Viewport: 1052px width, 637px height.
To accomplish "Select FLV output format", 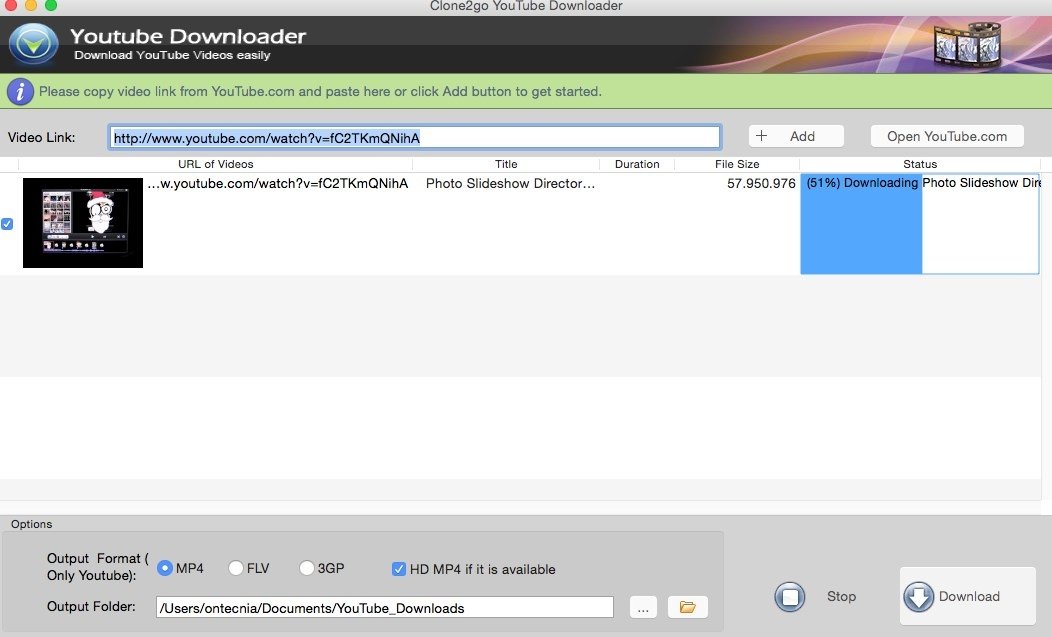I will tap(235, 568).
